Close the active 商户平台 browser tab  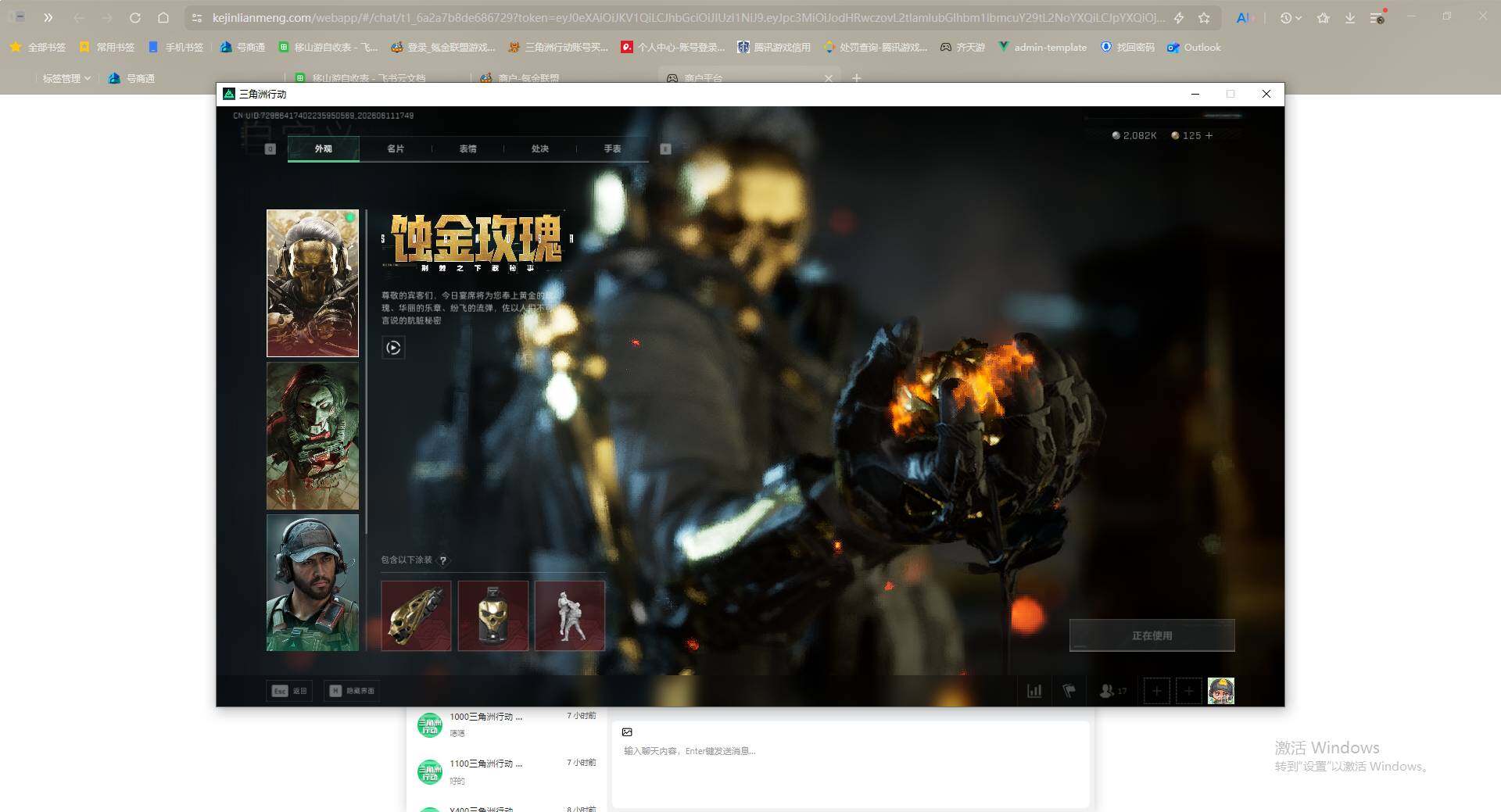(829, 78)
